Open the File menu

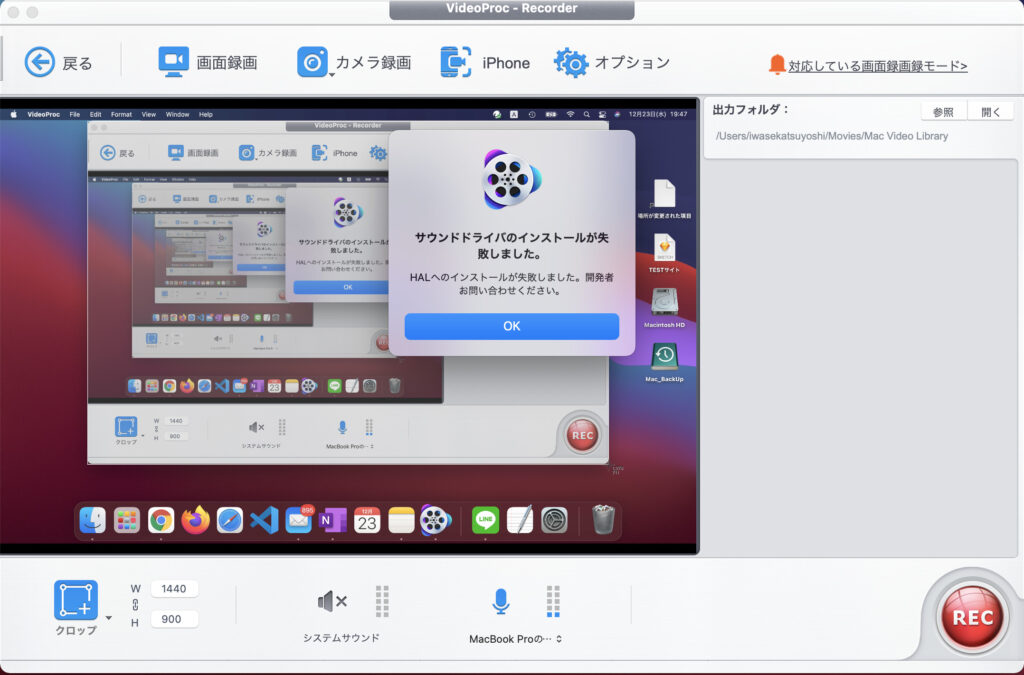pyautogui.click(x=75, y=114)
